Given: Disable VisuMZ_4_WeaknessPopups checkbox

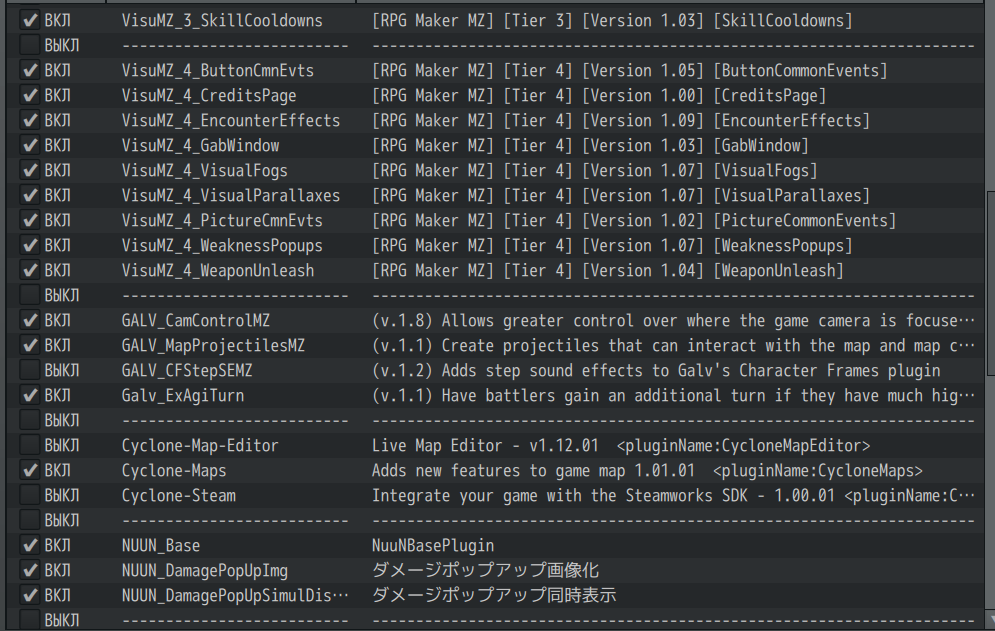Looking at the screenshot, I should coord(30,246).
